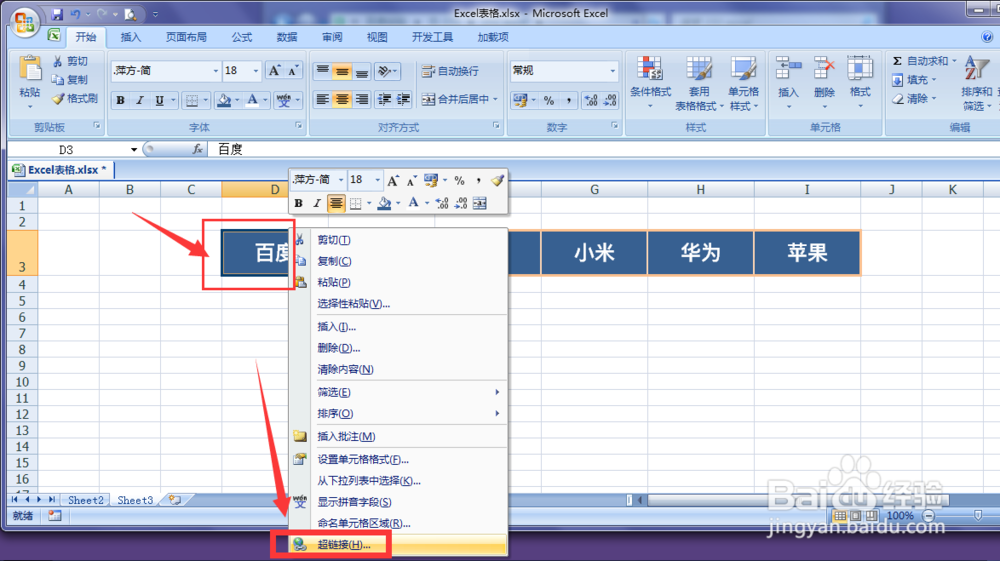Screen dimensions: 1000x561
Task: Save the workbook via quick access toolbar
Action: [x=57, y=13]
